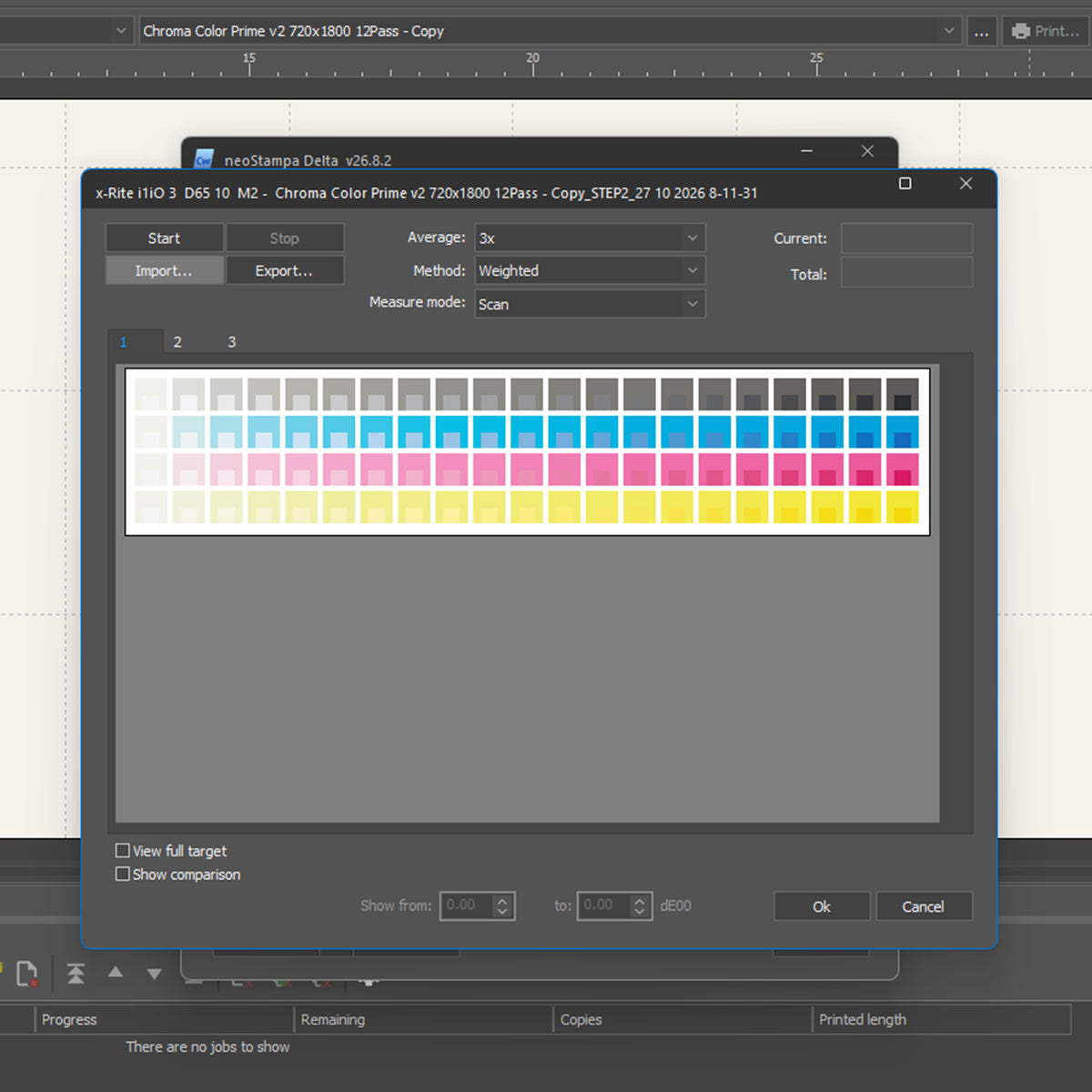Click the Stop button

(285, 238)
